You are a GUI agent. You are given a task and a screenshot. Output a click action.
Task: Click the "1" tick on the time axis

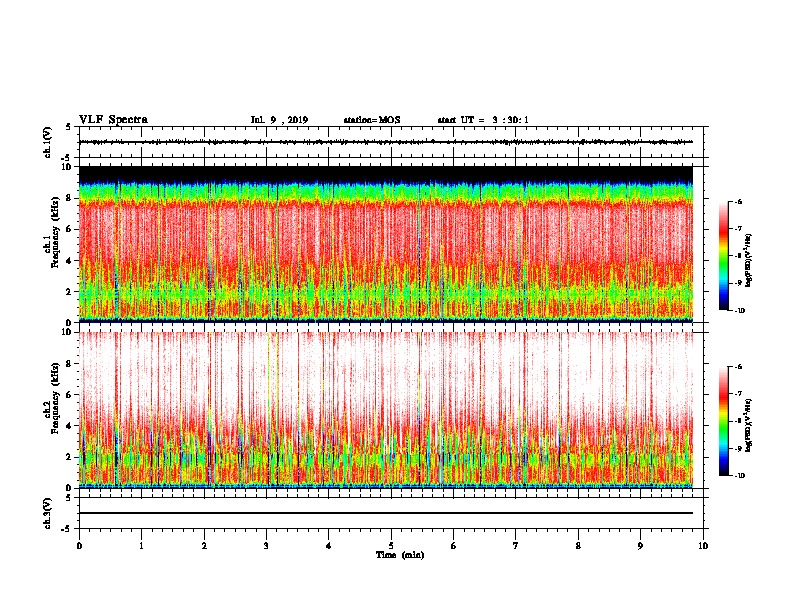pyautogui.click(x=141, y=546)
